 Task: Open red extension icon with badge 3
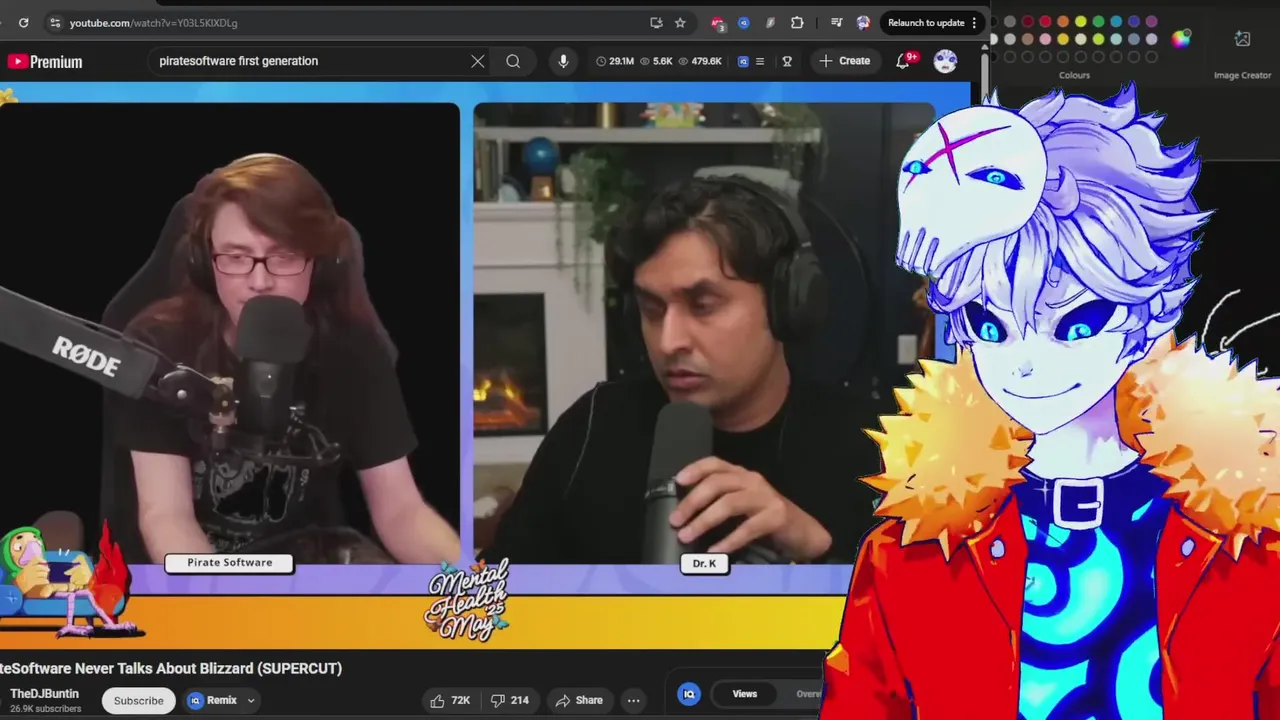718,23
